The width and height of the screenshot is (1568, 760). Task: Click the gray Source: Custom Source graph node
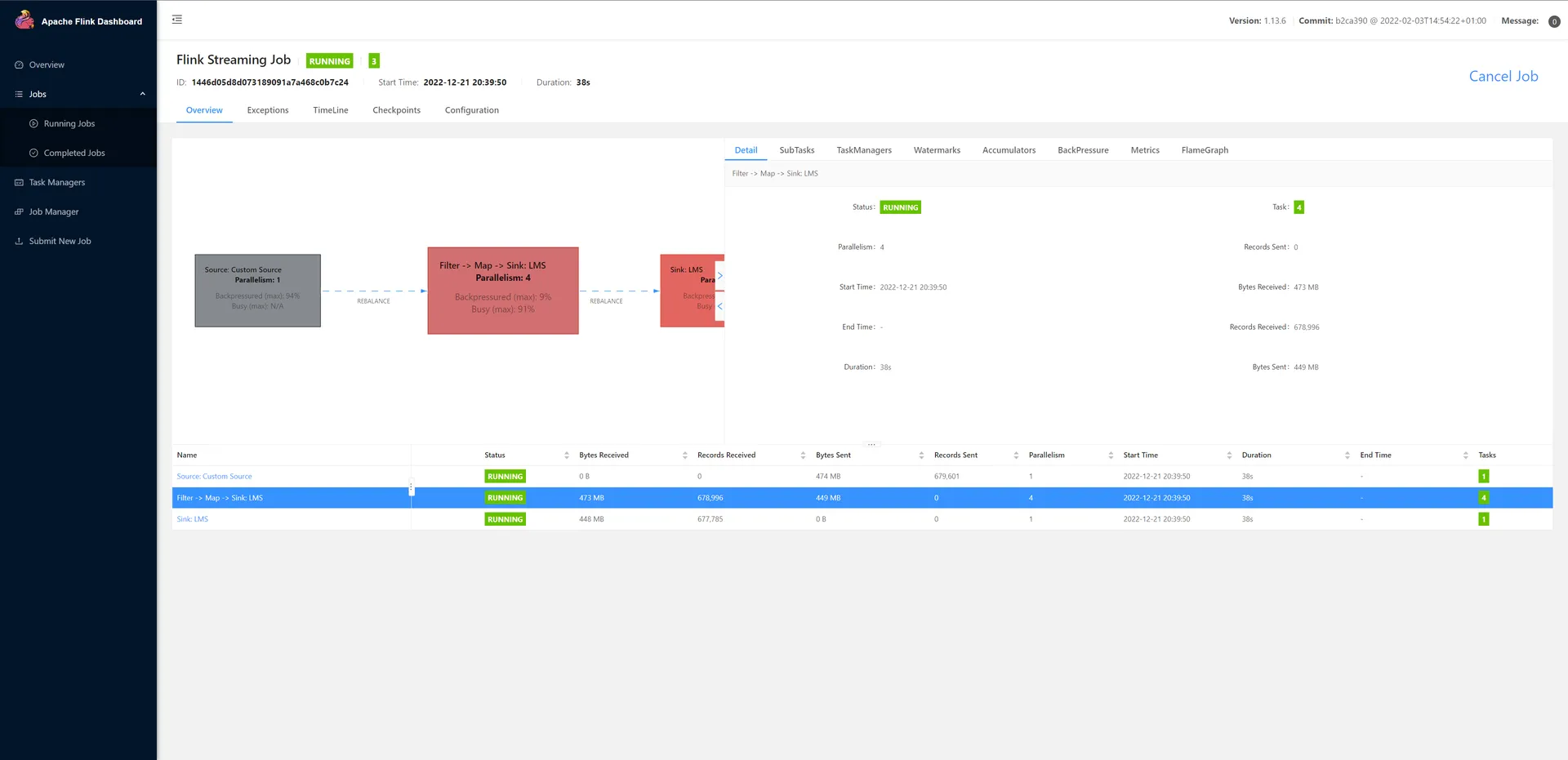(257, 291)
